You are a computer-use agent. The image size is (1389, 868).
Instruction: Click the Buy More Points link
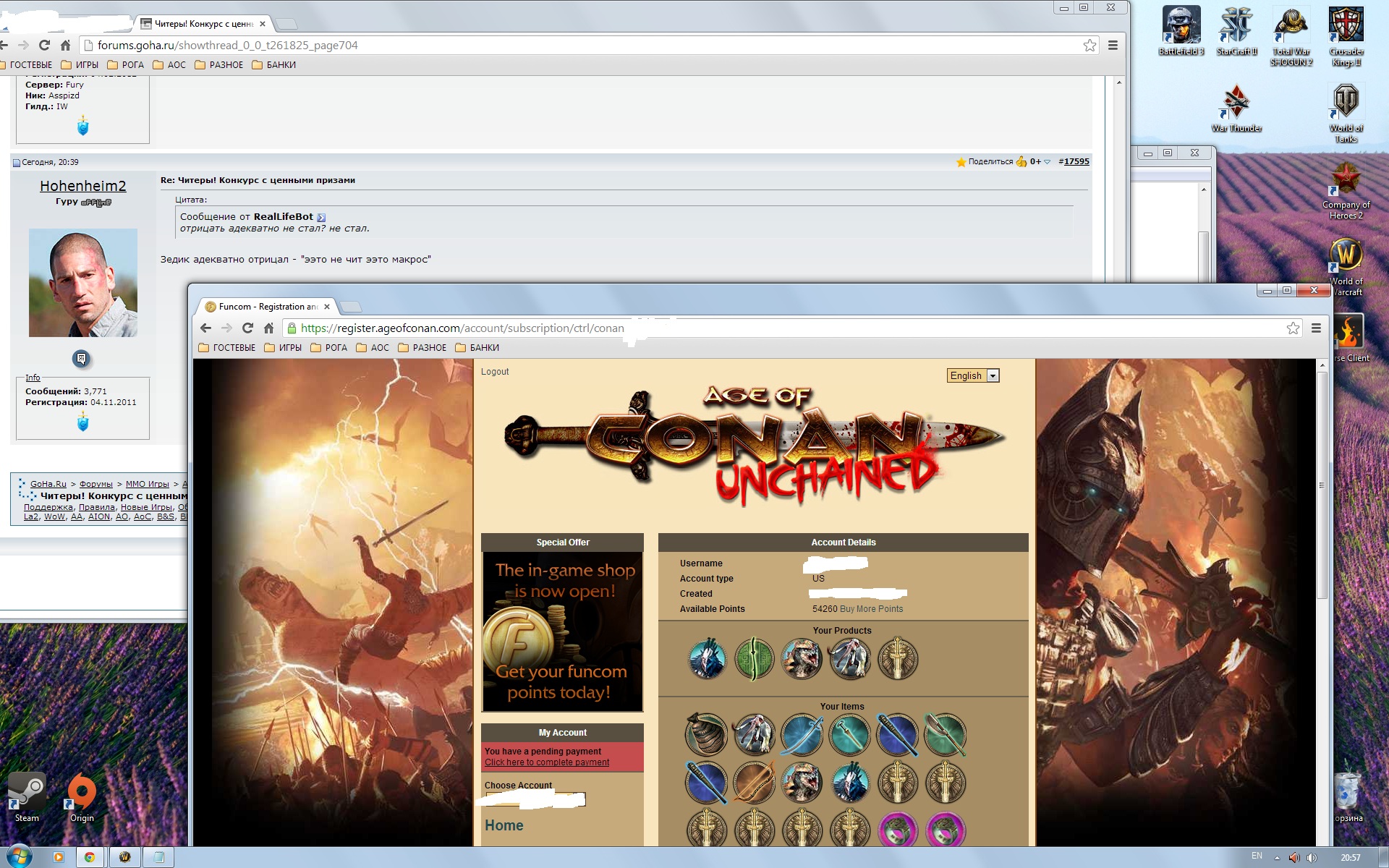(x=871, y=609)
